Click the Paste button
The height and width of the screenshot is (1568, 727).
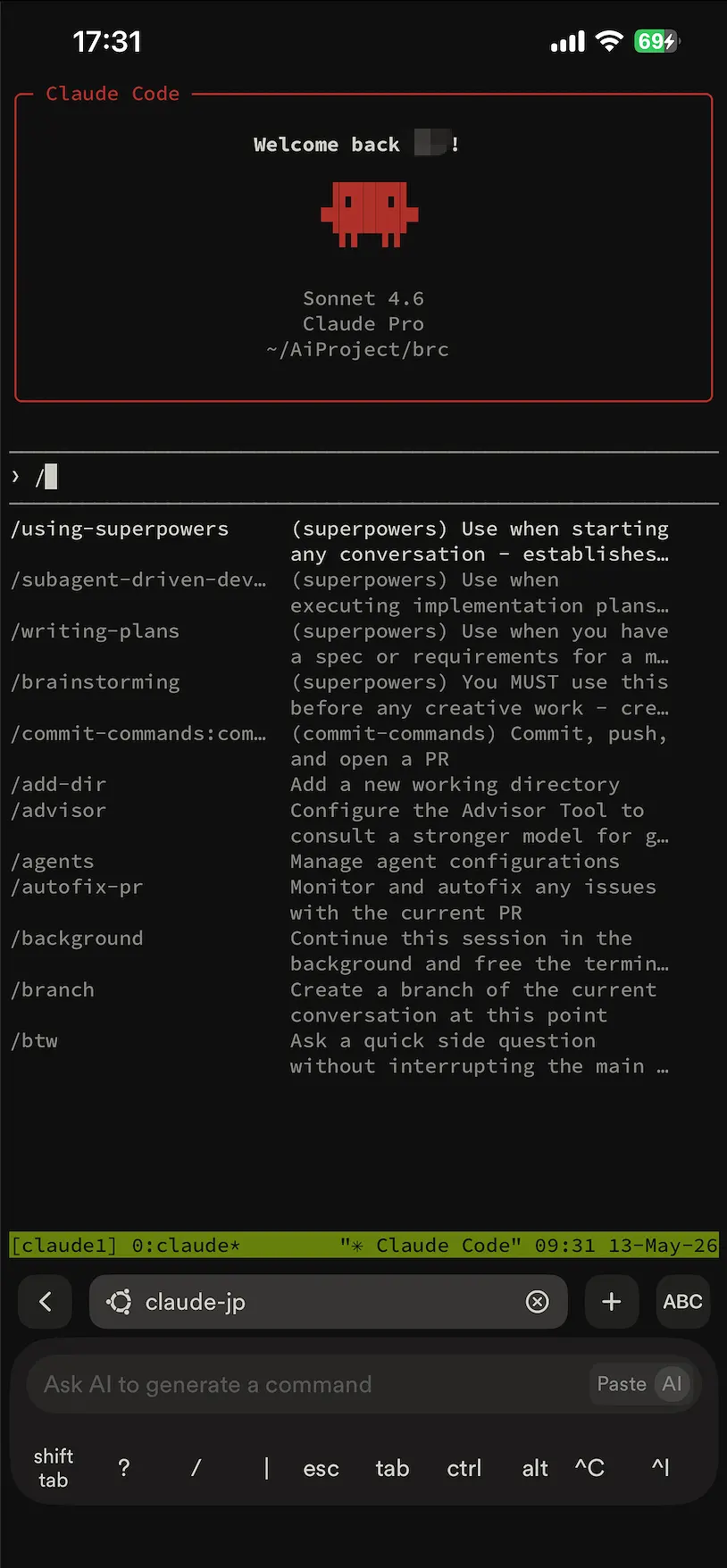tap(622, 1384)
